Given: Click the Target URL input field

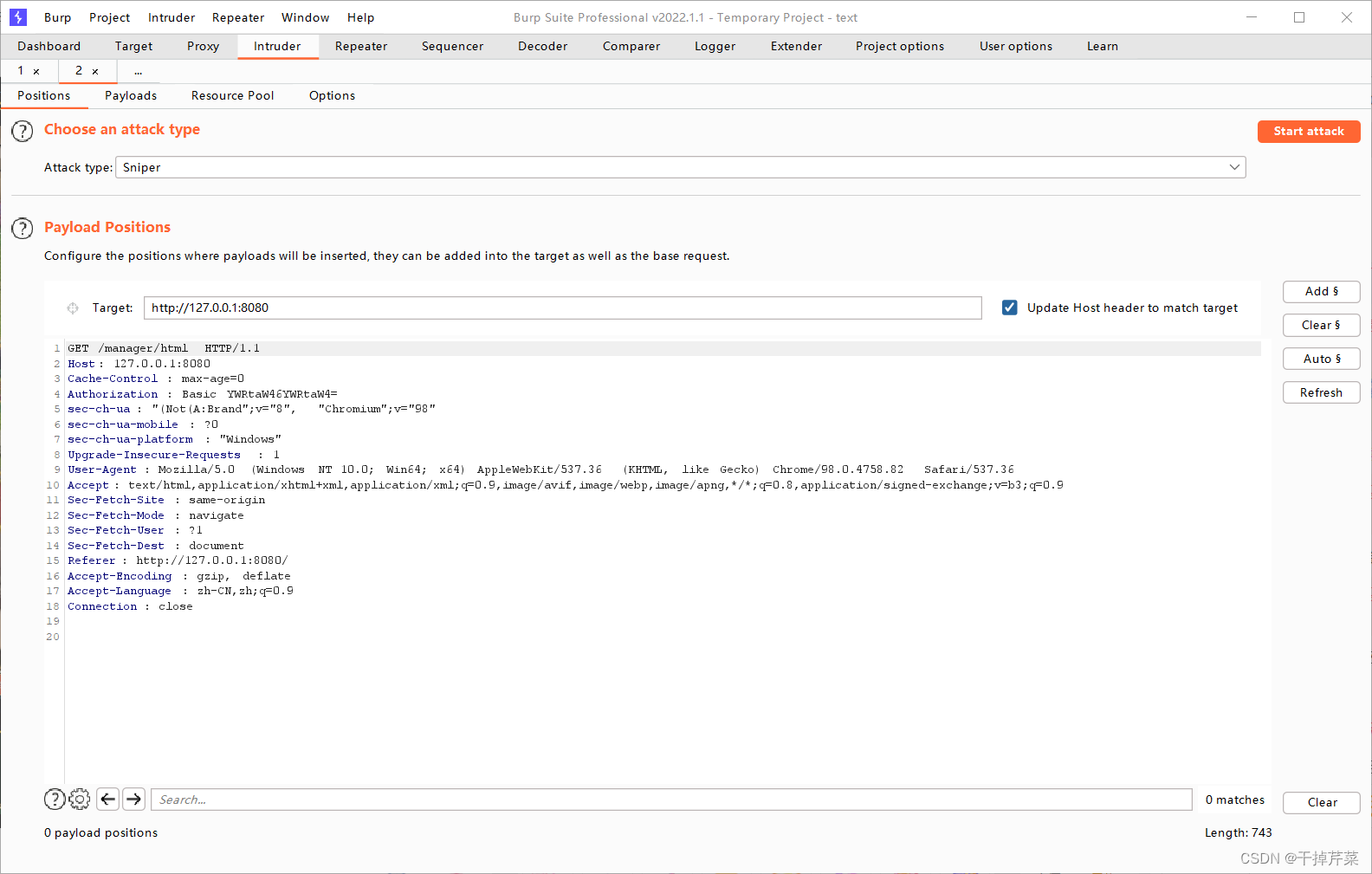Looking at the screenshot, I should coord(563,308).
